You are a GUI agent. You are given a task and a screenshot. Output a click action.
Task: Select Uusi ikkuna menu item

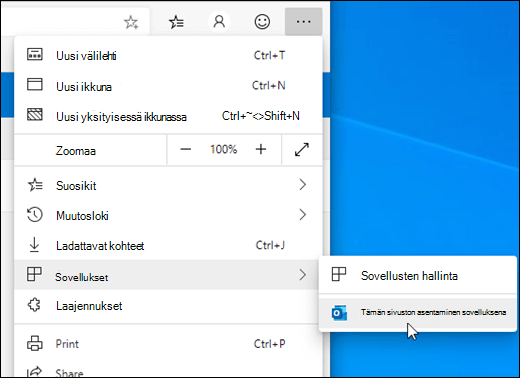coord(168,86)
